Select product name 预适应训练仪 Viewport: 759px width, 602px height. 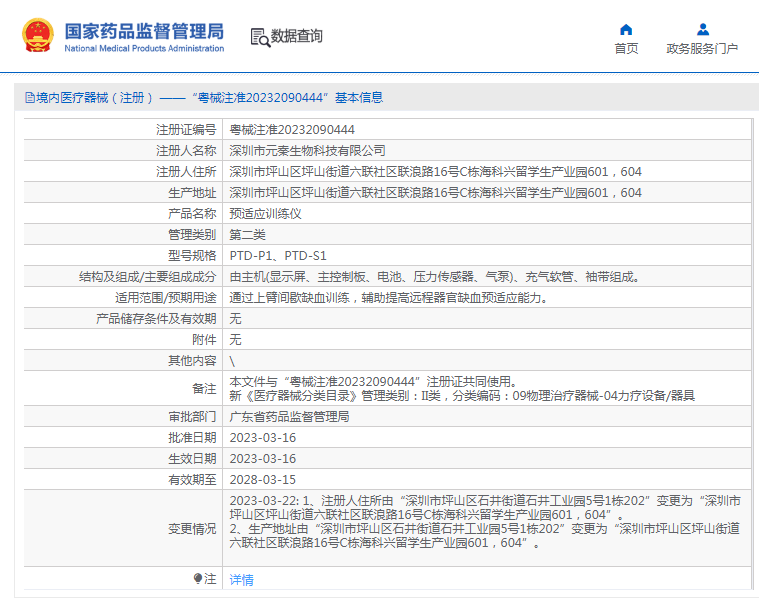pos(265,213)
